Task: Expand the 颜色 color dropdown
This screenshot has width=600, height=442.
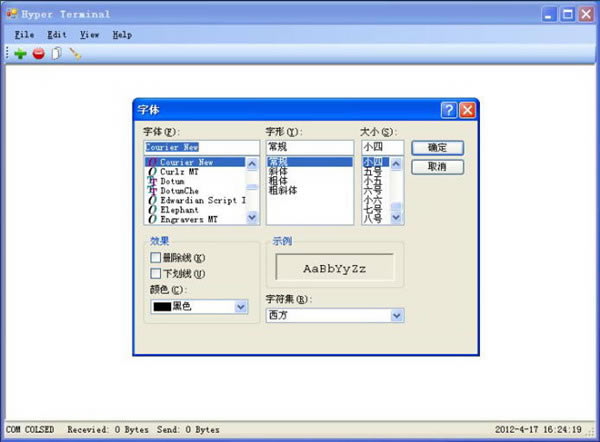Action: 240,307
